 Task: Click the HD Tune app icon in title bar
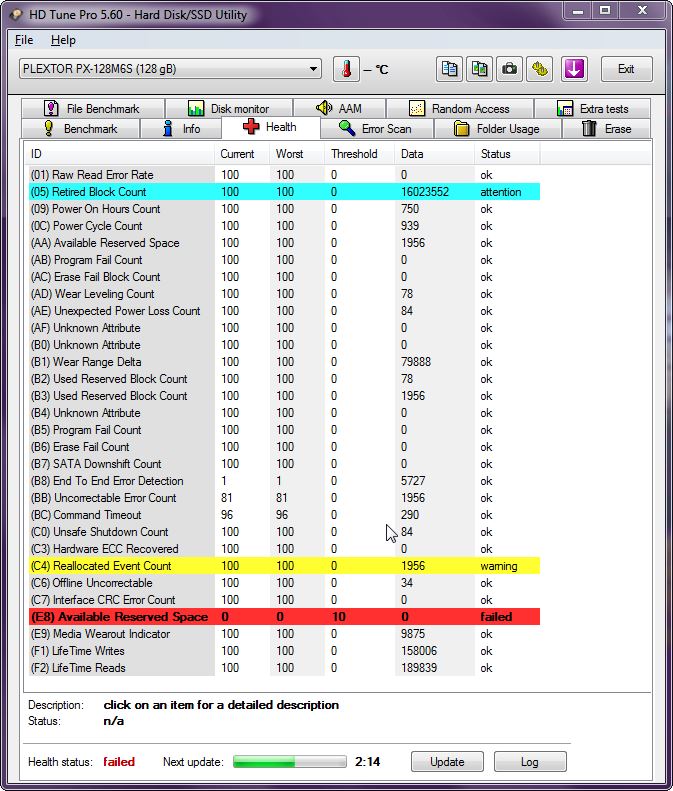tap(17, 14)
